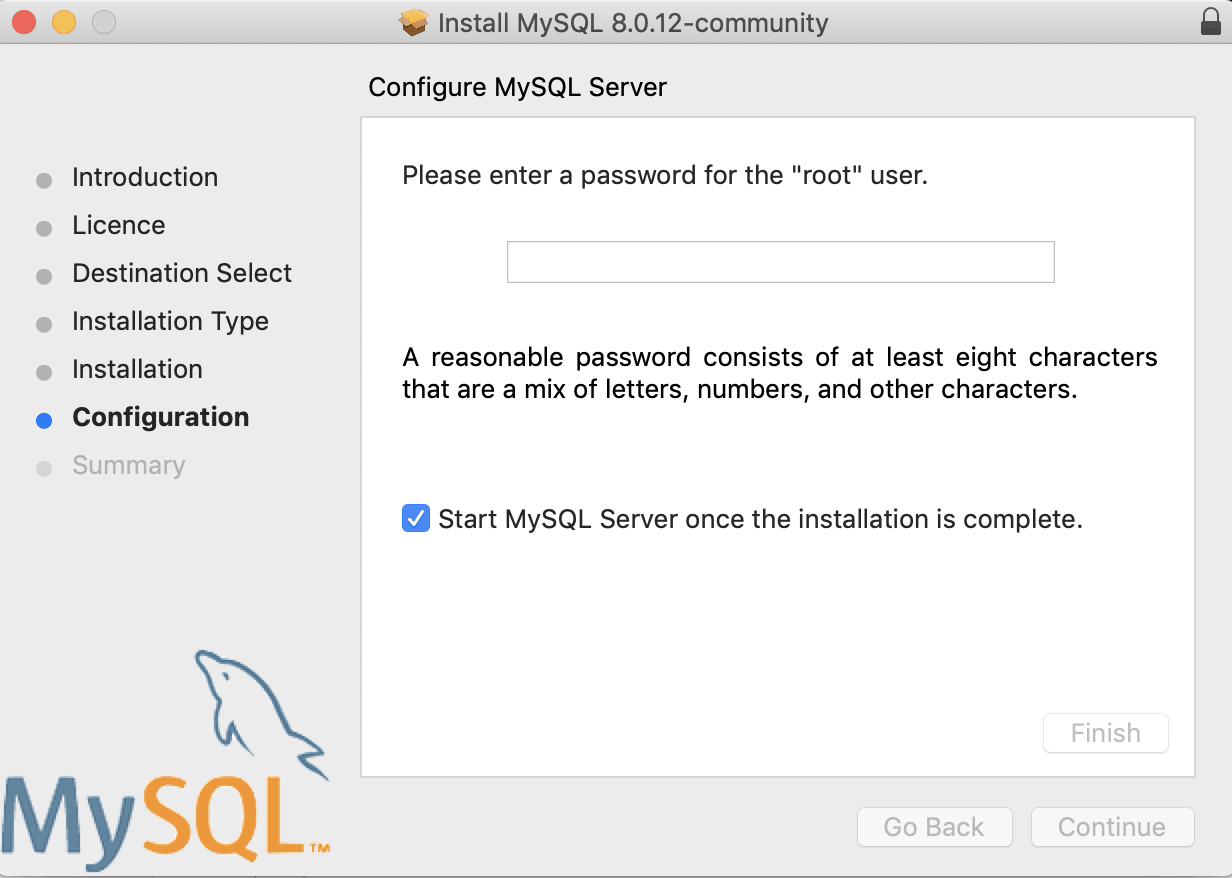Select the Licence item in sidebar
This screenshot has width=1232, height=878.
(x=118, y=225)
